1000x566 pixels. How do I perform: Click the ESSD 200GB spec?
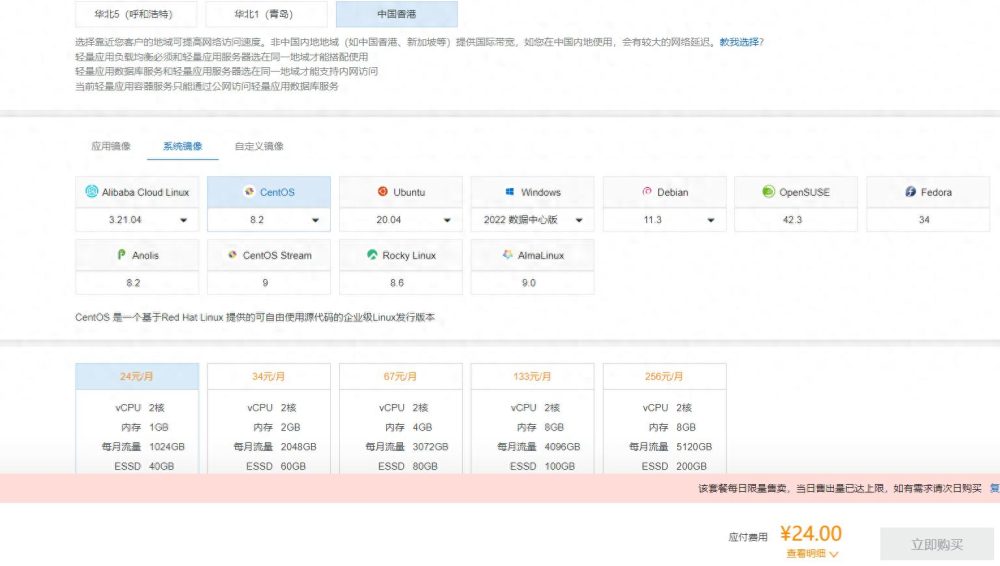674,466
